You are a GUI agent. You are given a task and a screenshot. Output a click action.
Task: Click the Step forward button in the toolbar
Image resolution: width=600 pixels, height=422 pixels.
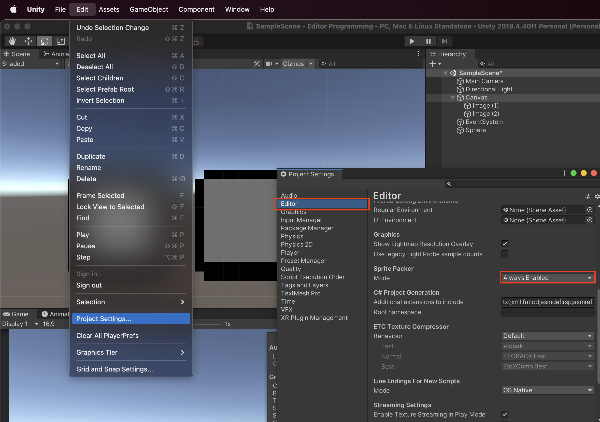click(444, 41)
